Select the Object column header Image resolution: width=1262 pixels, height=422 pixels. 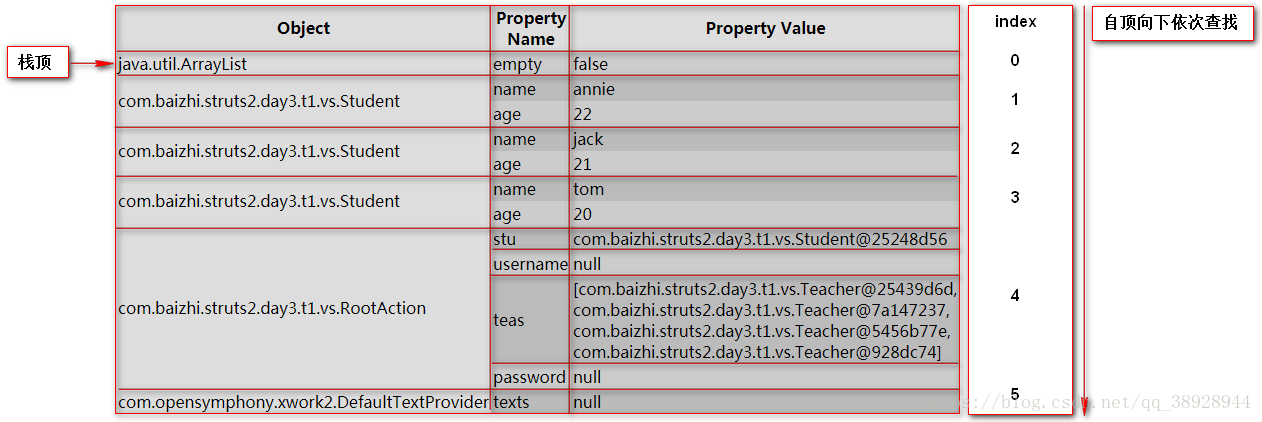(303, 28)
